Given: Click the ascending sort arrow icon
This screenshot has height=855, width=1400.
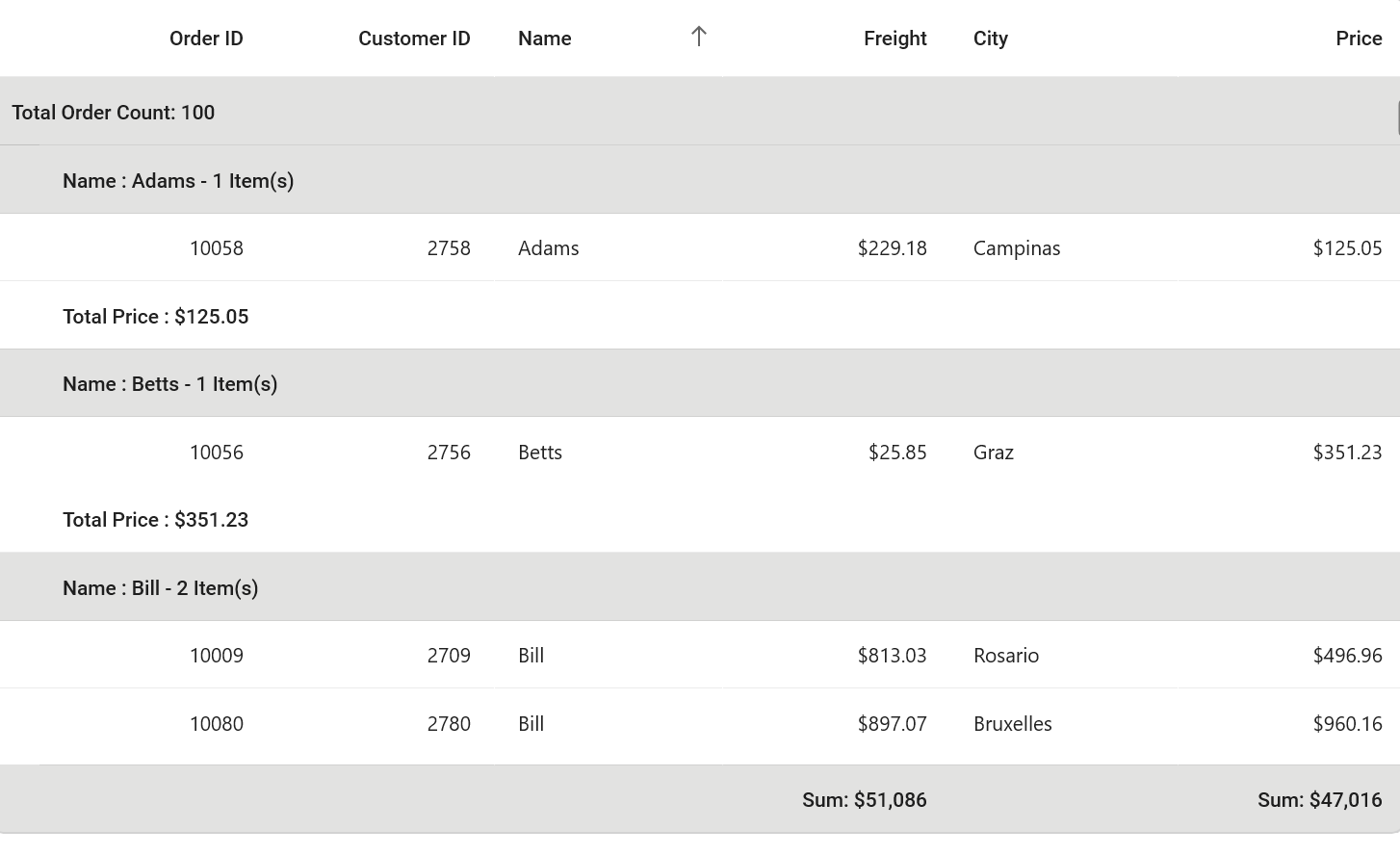Looking at the screenshot, I should pos(699,37).
